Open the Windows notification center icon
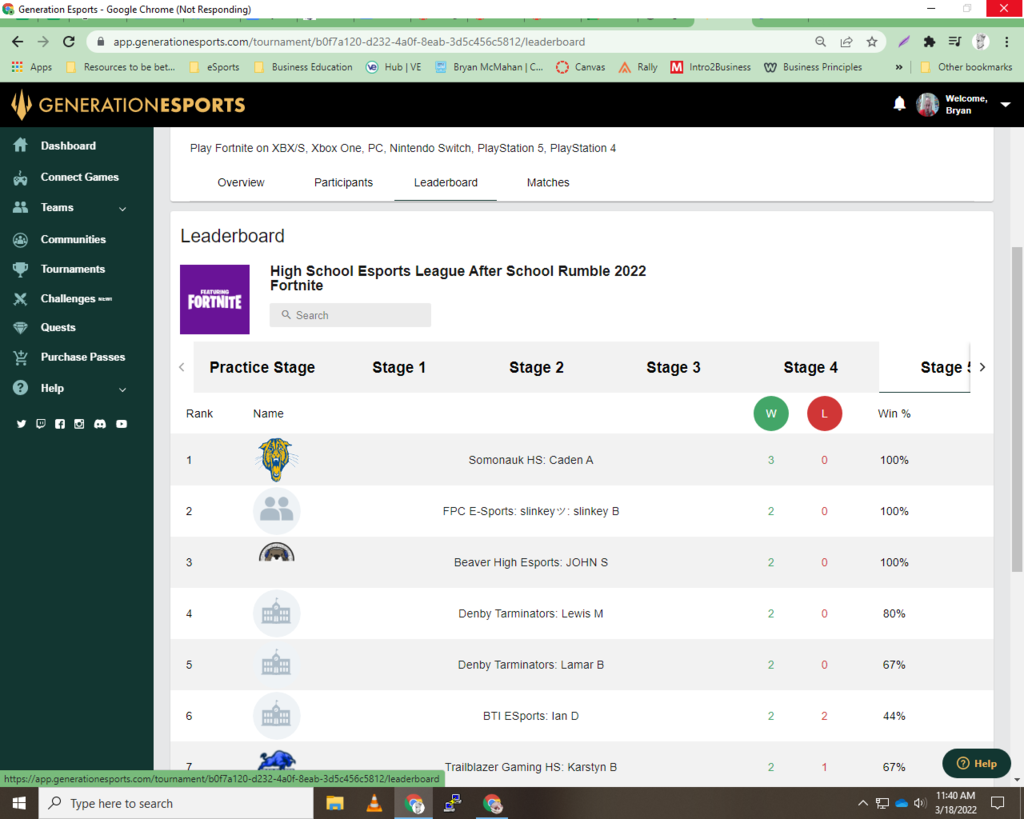This screenshot has width=1024, height=819. (997, 803)
